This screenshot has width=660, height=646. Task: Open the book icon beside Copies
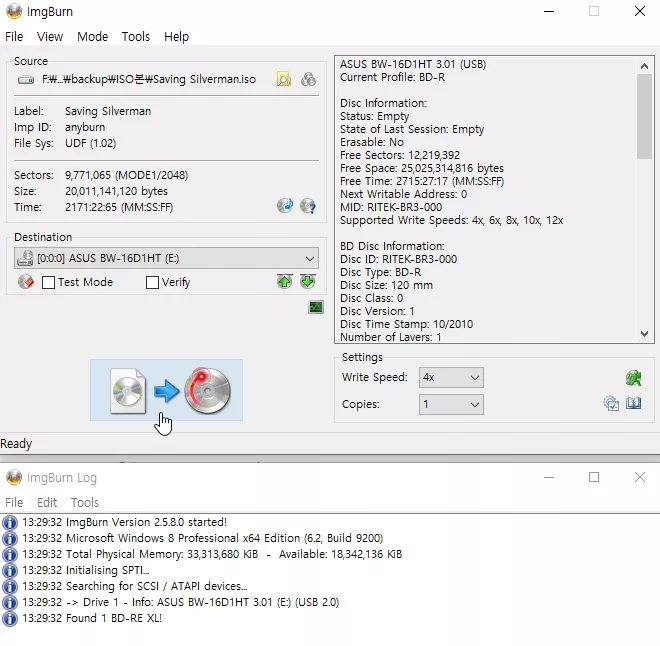tap(633, 403)
